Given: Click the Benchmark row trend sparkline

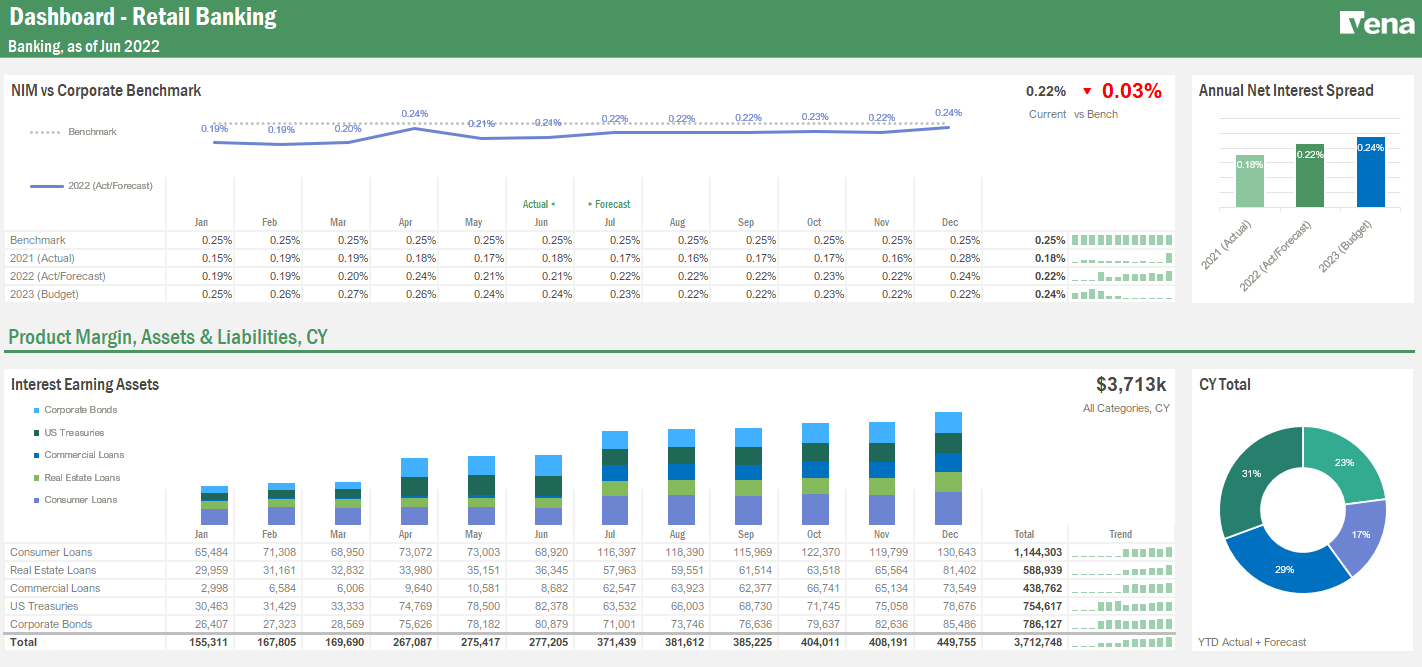Looking at the screenshot, I should pyautogui.click(x=1120, y=240).
